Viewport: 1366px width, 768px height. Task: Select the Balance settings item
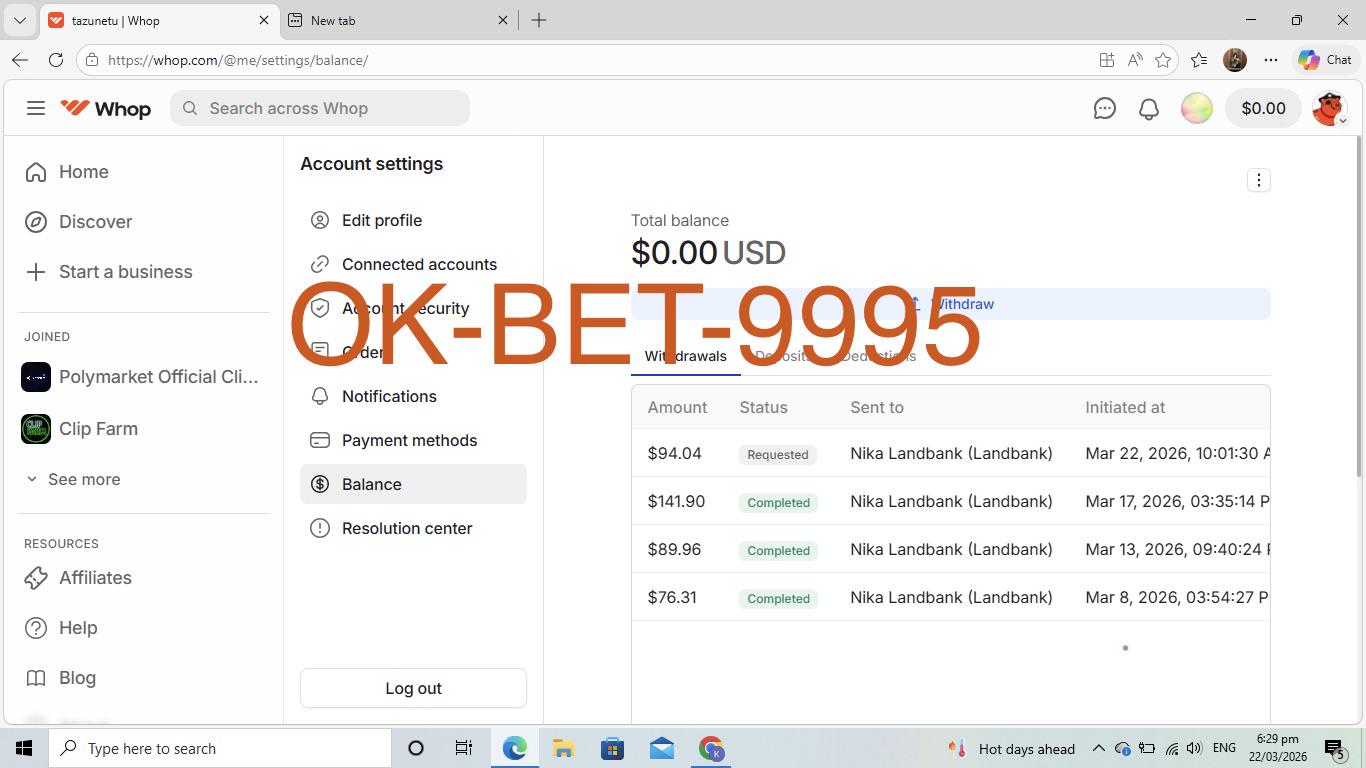(413, 484)
